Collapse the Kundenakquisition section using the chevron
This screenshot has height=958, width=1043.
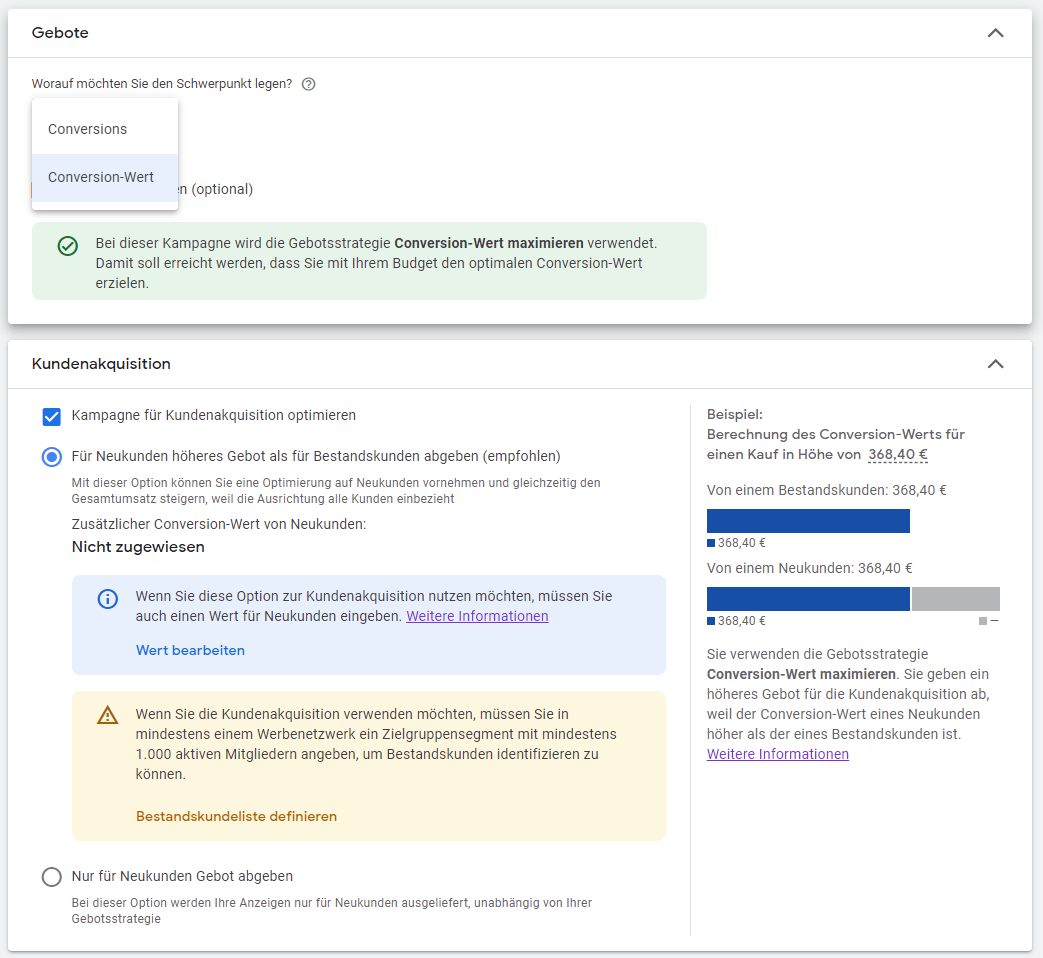coord(995,364)
